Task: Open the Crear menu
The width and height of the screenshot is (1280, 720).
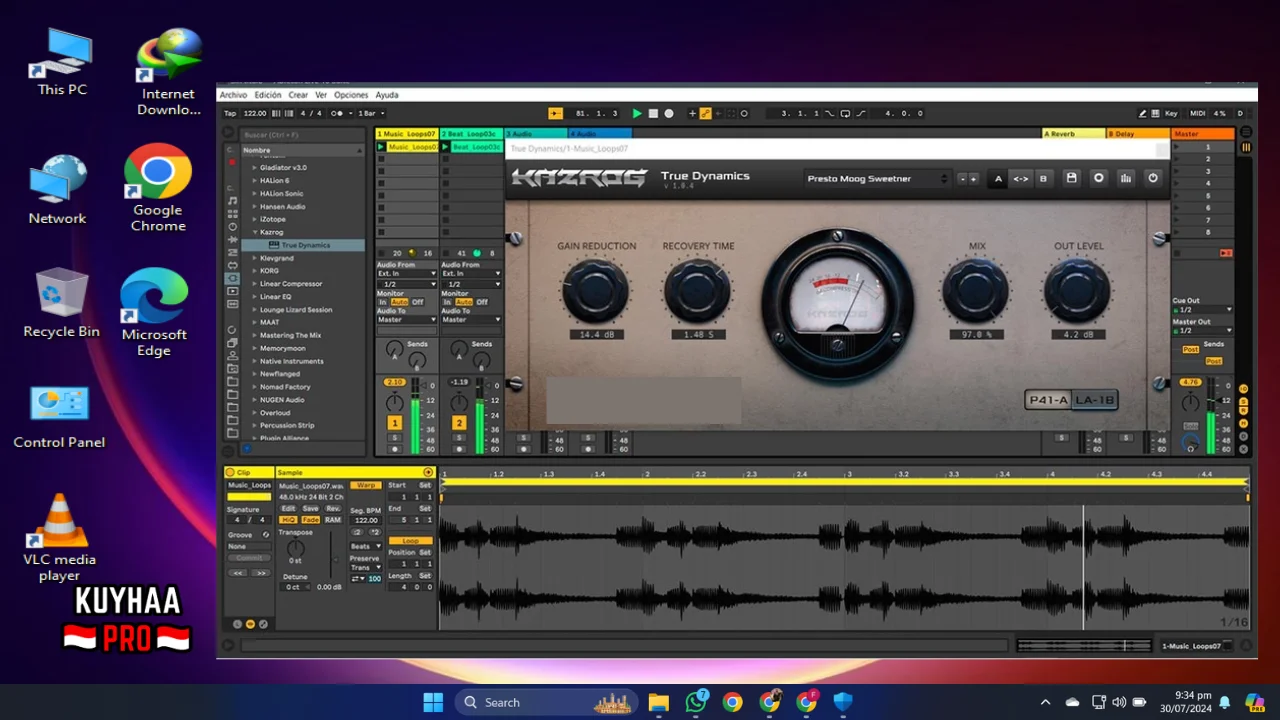Action: pyautogui.click(x=298, y=95)
